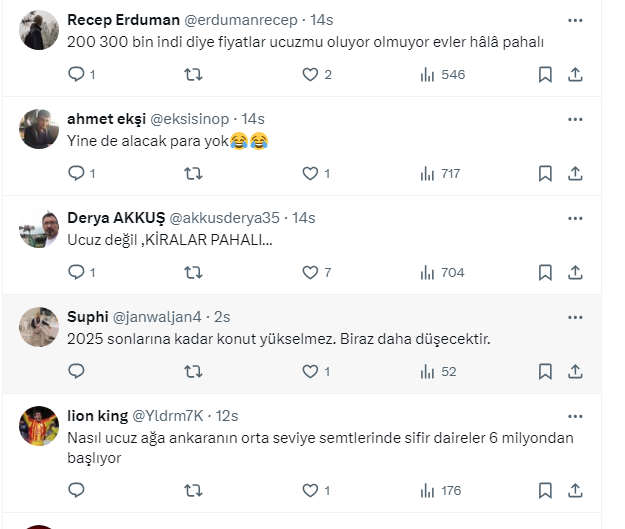Screen dimensions: 625x529
Task: Share ahmet ekşi's tweet
Action: tap(575, 173)
